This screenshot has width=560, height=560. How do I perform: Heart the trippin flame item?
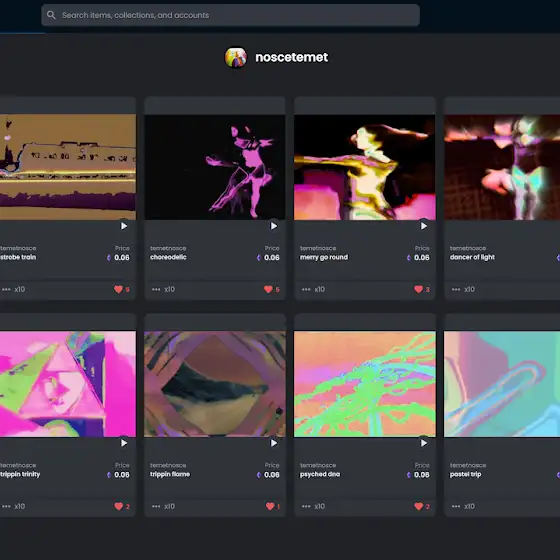[x=270, y=506]
